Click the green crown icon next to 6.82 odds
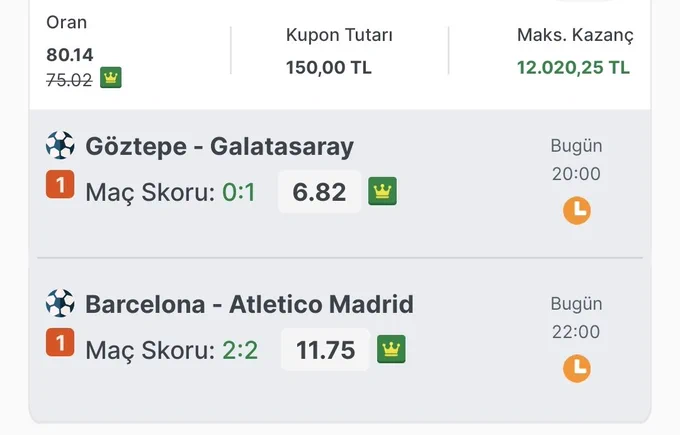The image size is (680, 435). pos(382,191)
